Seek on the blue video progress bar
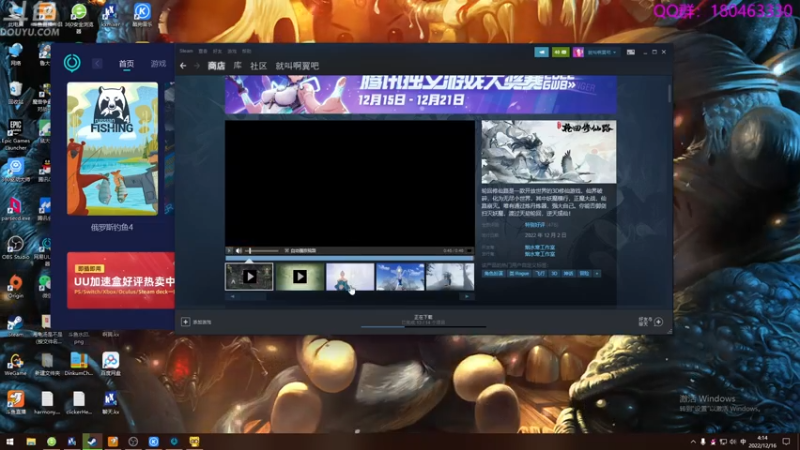The height and width of the screenshot is (450, 800). (x=349, y=258)
